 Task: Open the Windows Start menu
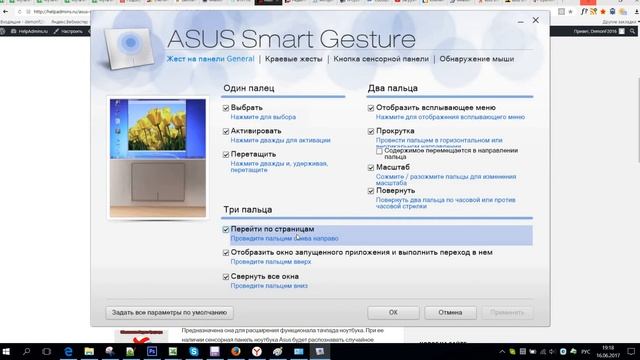(6, 351)
